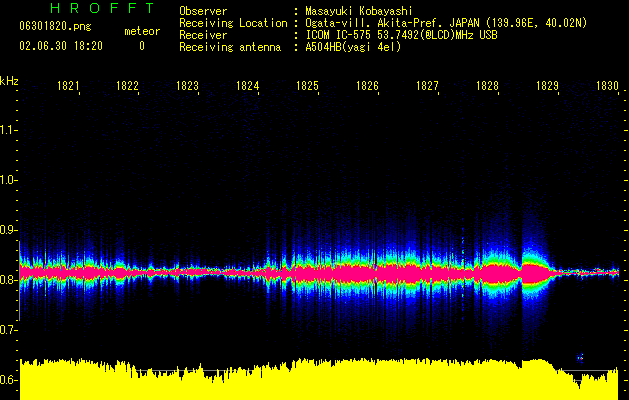
Task: Click the 1827 time marker
Action: click(427, 85)
